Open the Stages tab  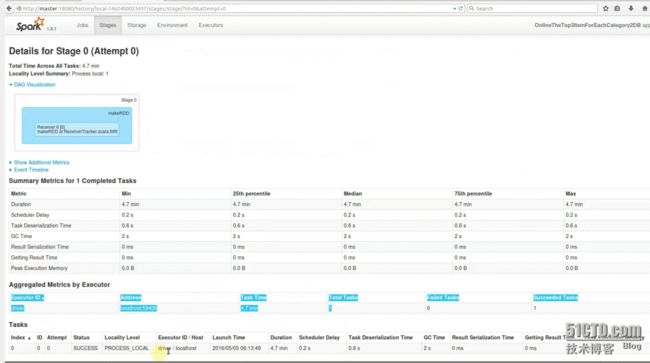tap(108, 25)
